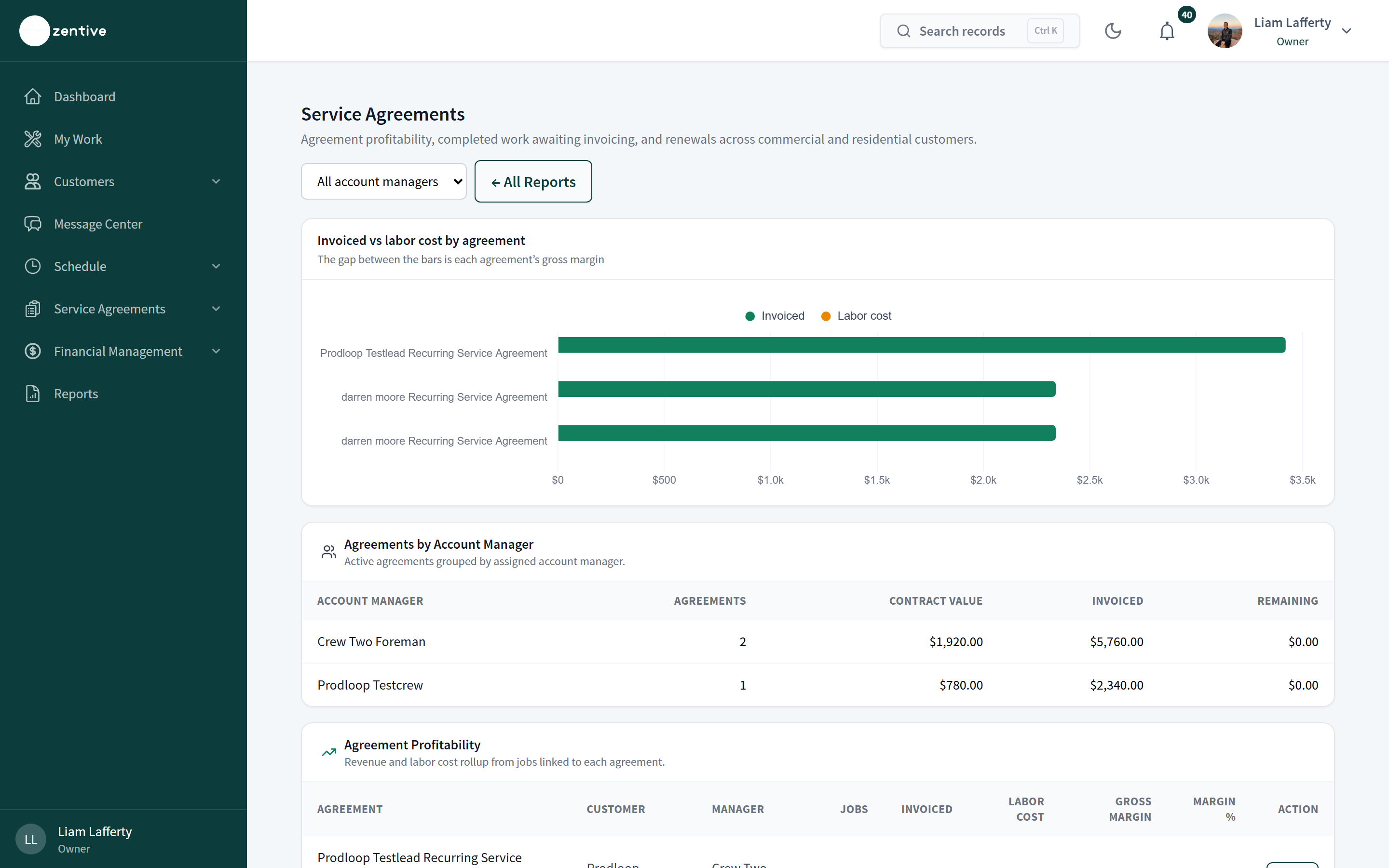Expand the Customers submenu chevron
This screenshot has height=868, width=1389.
(x=216, y=181)
